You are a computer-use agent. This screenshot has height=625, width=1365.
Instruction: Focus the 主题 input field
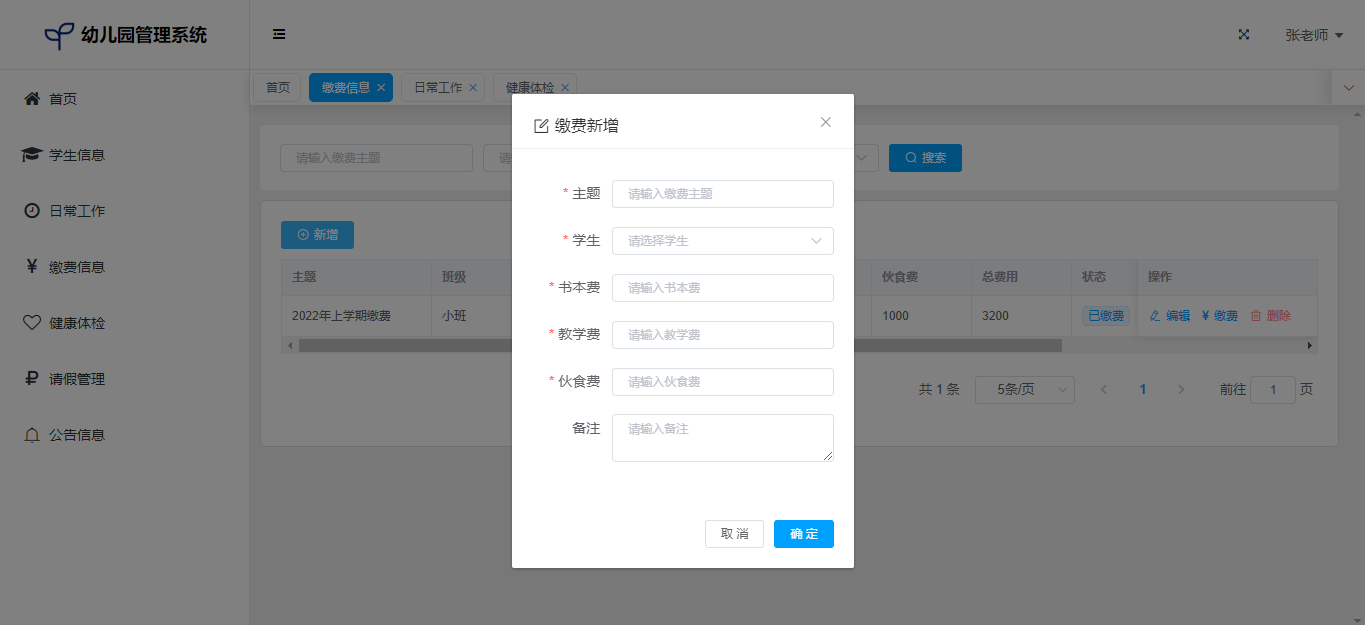(x=722, y=194)
